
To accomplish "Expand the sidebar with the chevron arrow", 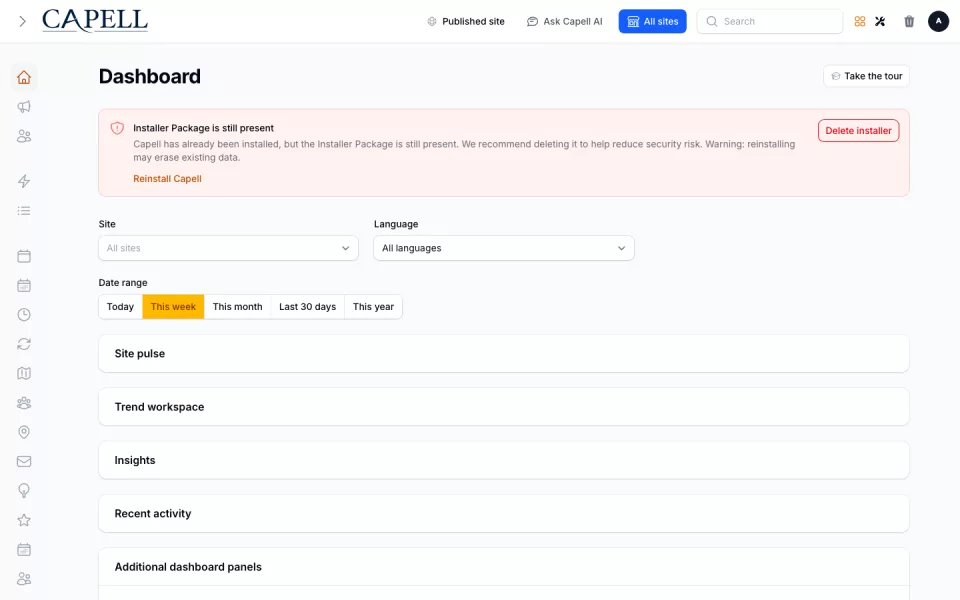I will [x=23, y=21].
